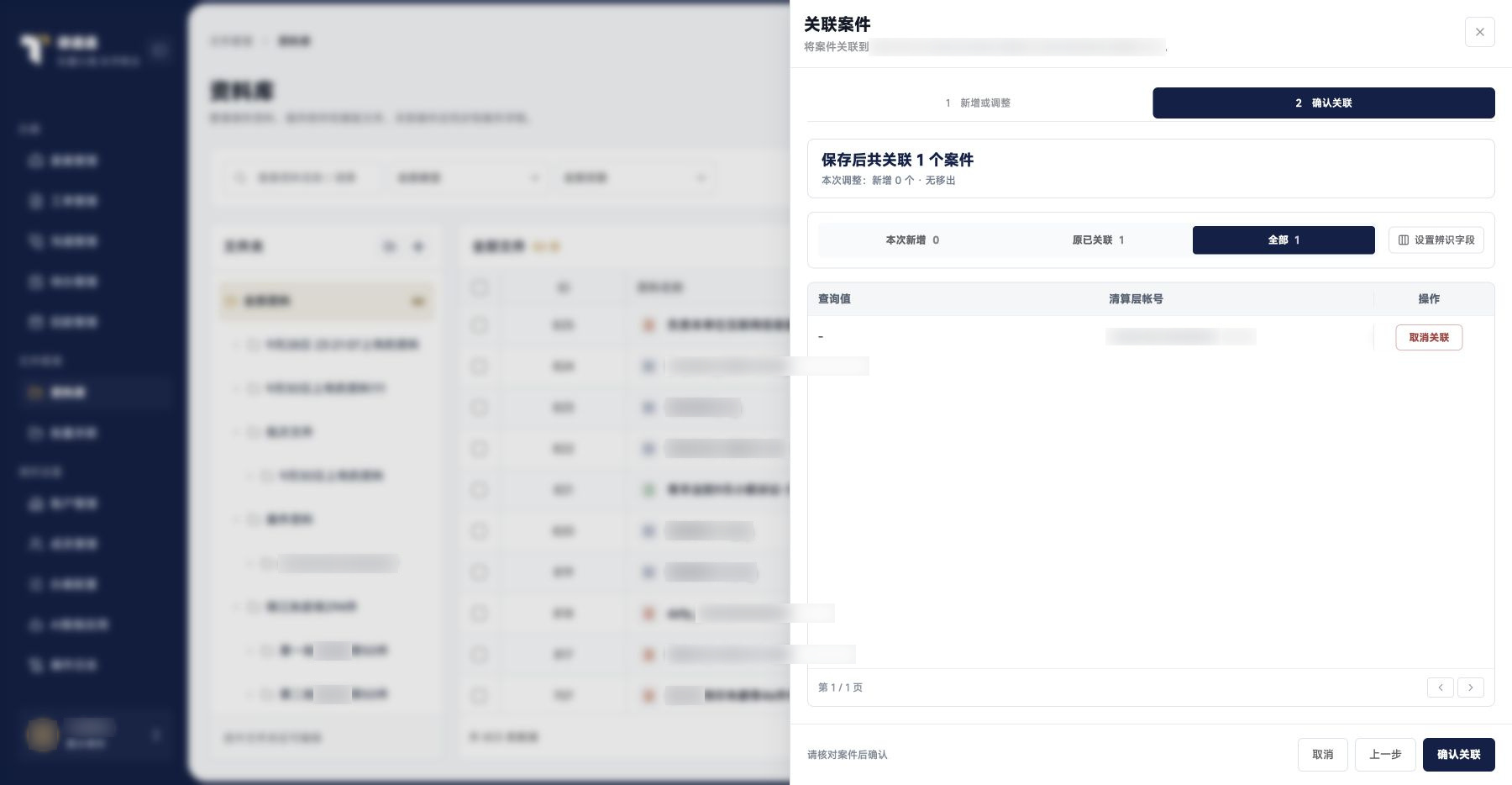Confirm with the 确认关联 footer button
Image resolution: width=1512 pixels, height=785 pixels.
(x=1458, y=754)
